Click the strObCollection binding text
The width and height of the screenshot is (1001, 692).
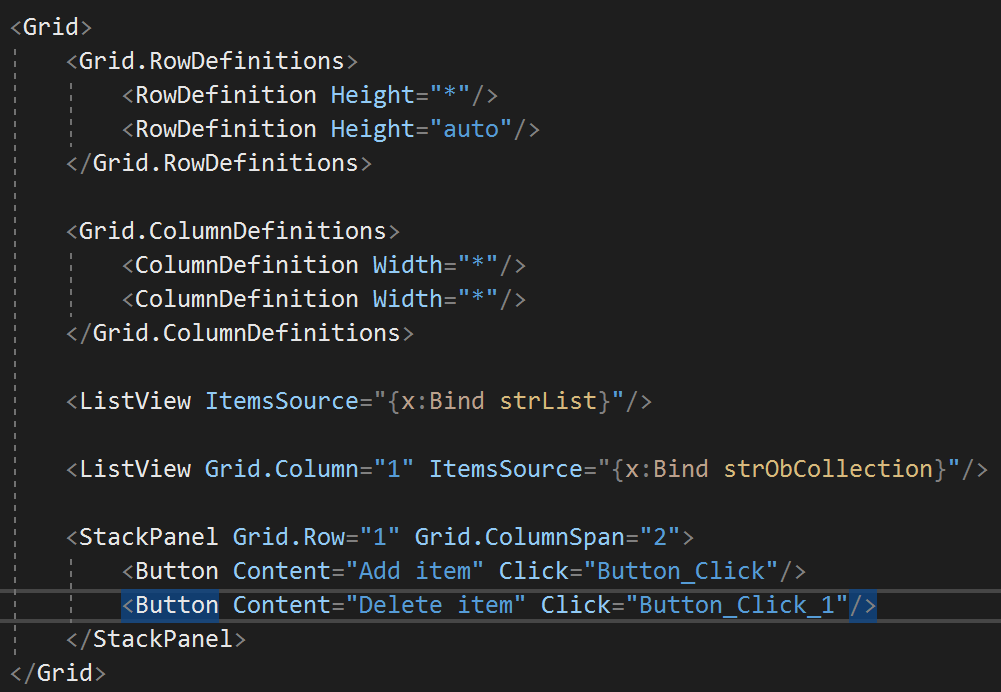[x=828, y=469]
